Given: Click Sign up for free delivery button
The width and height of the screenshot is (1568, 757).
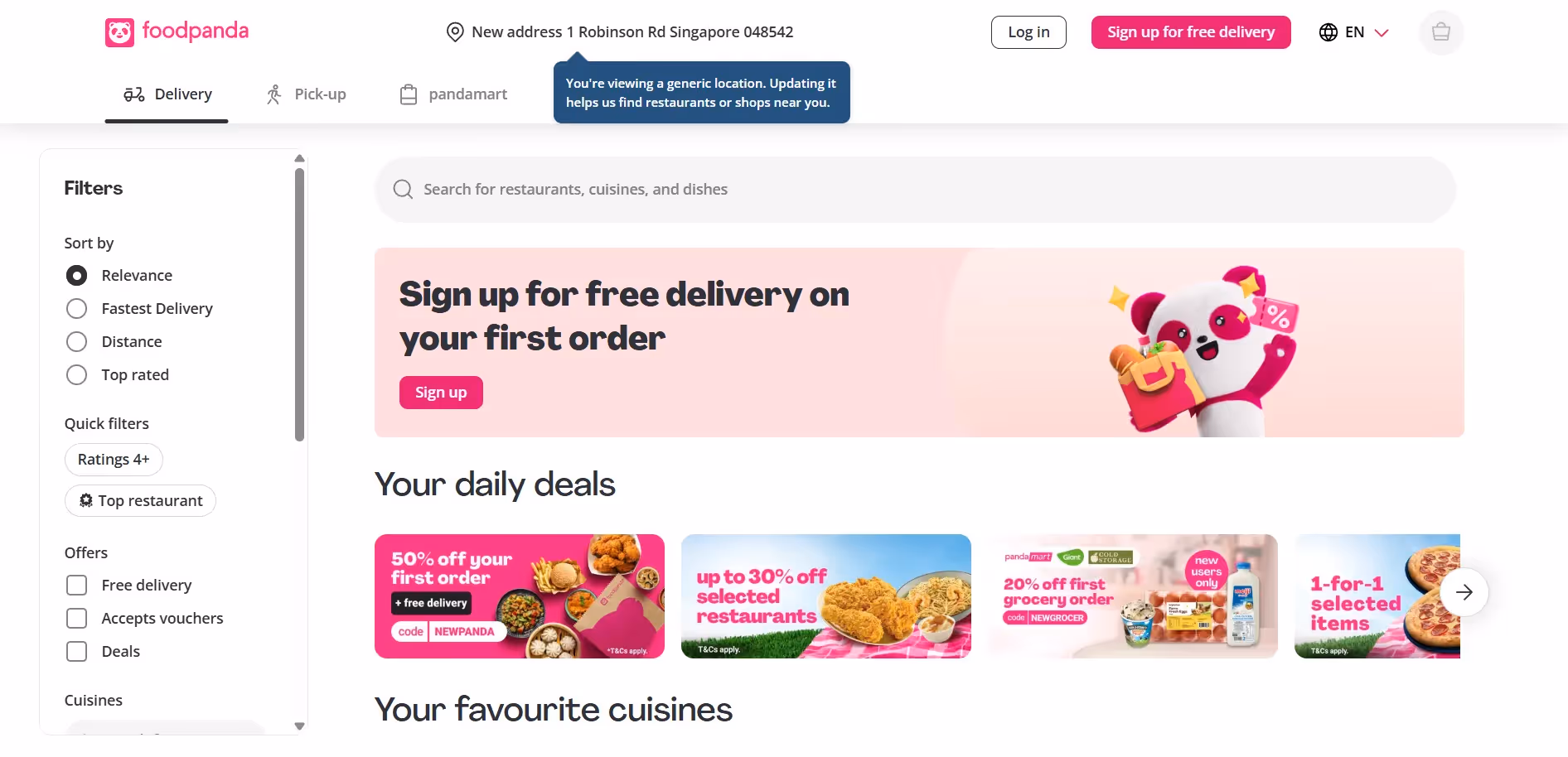Looking at the screenshot, I should click(1191, 32).
